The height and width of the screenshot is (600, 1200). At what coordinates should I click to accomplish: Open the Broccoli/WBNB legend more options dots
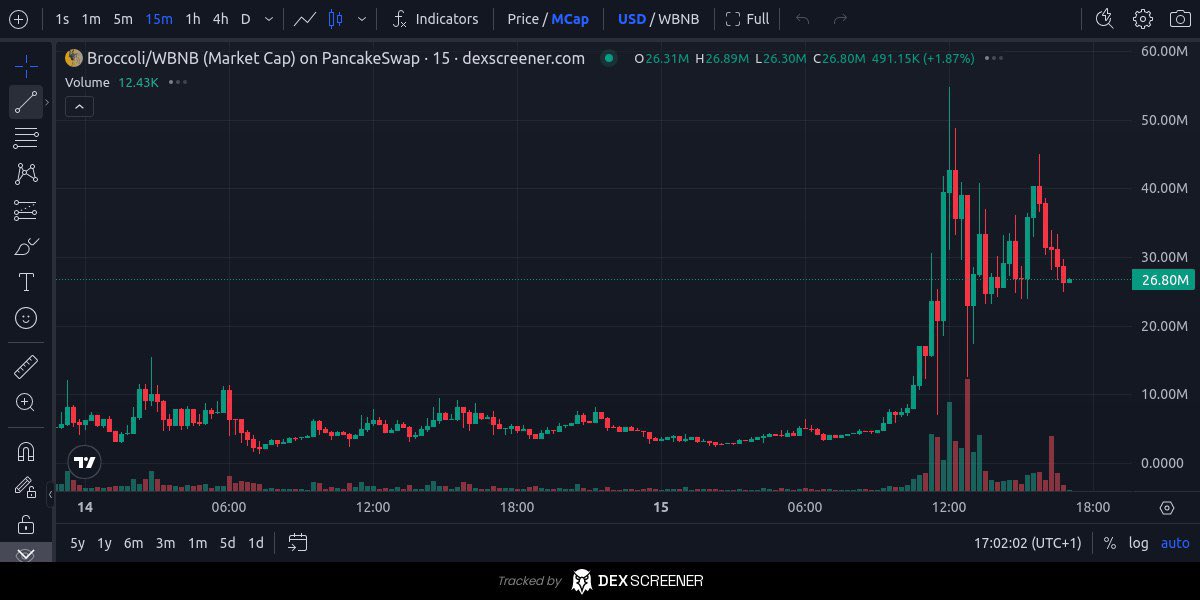click(x=993, y=58)
